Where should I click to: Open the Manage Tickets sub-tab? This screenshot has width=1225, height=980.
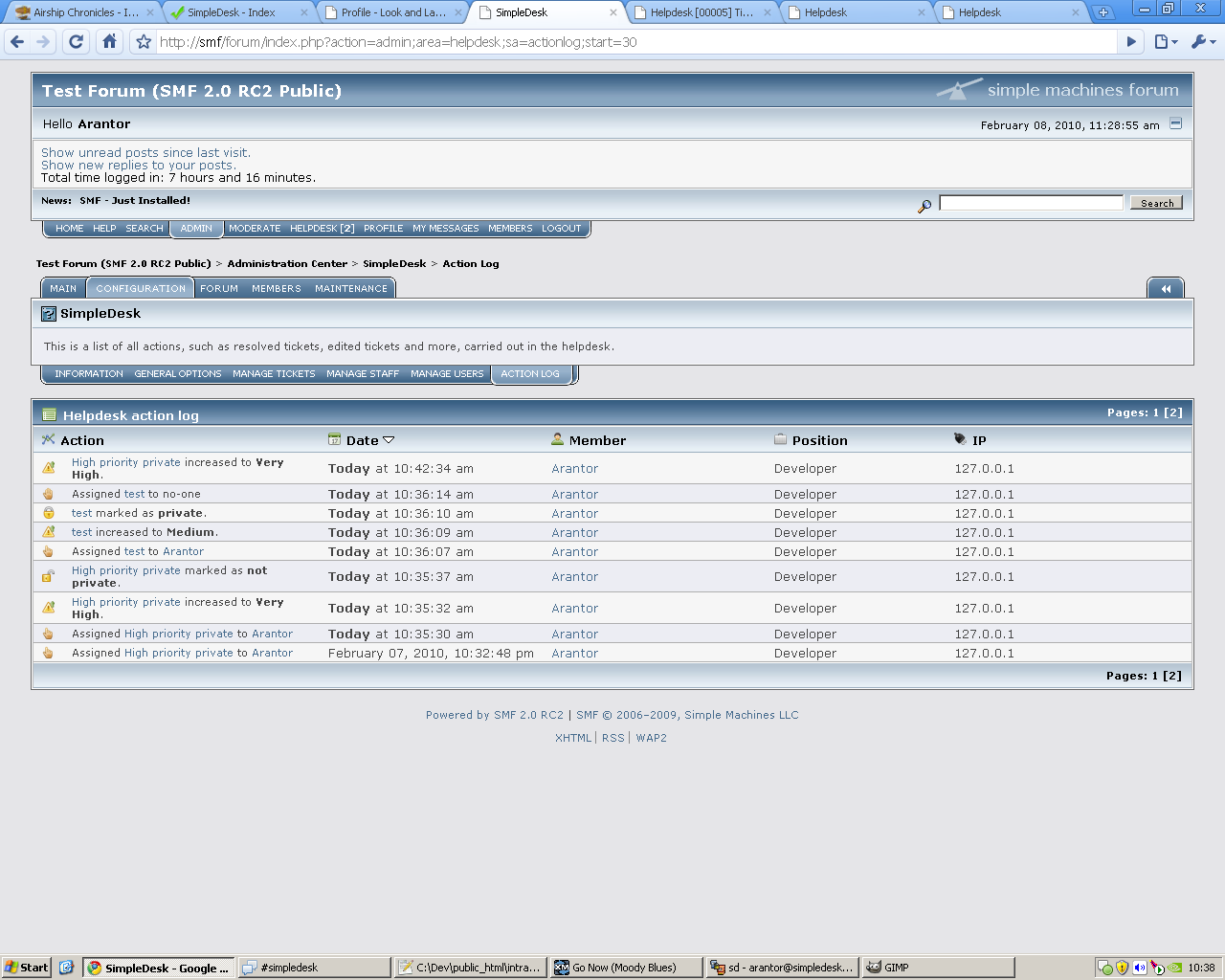coord(274,374)
